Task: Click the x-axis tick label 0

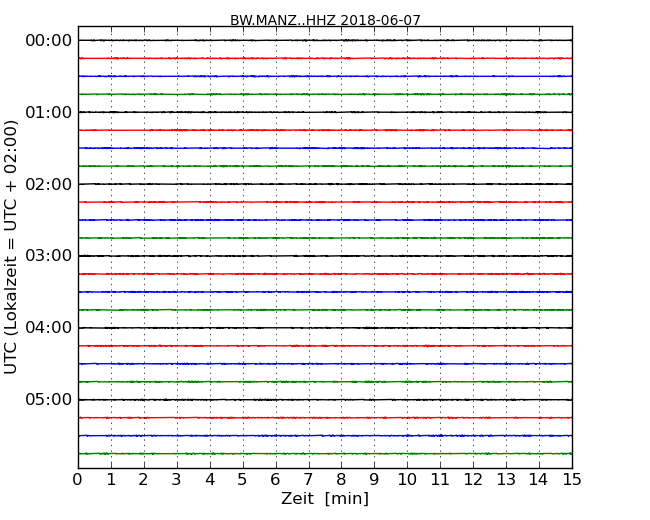Action: point(78,480)
